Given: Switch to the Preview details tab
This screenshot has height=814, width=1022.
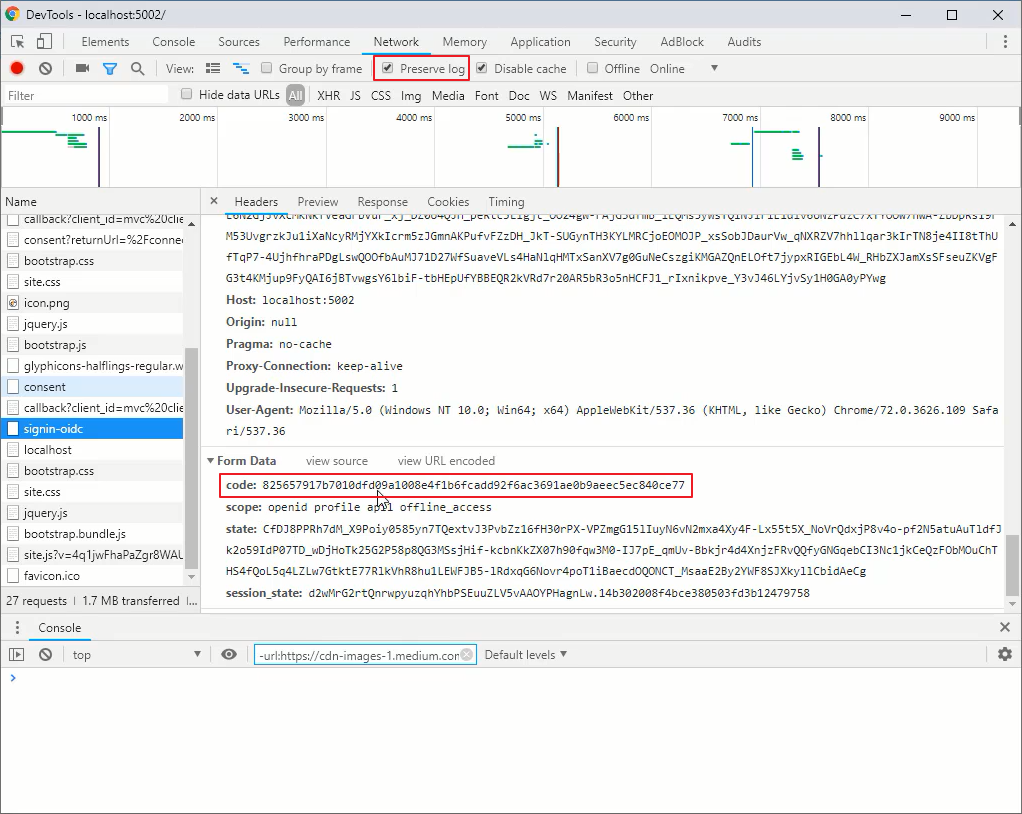Looking at the screenshot, I should pos(317,201).
